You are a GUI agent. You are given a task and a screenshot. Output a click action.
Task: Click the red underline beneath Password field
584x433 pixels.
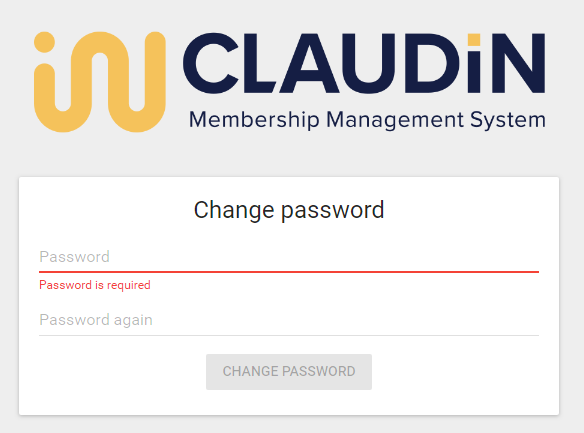click(289, 272)
